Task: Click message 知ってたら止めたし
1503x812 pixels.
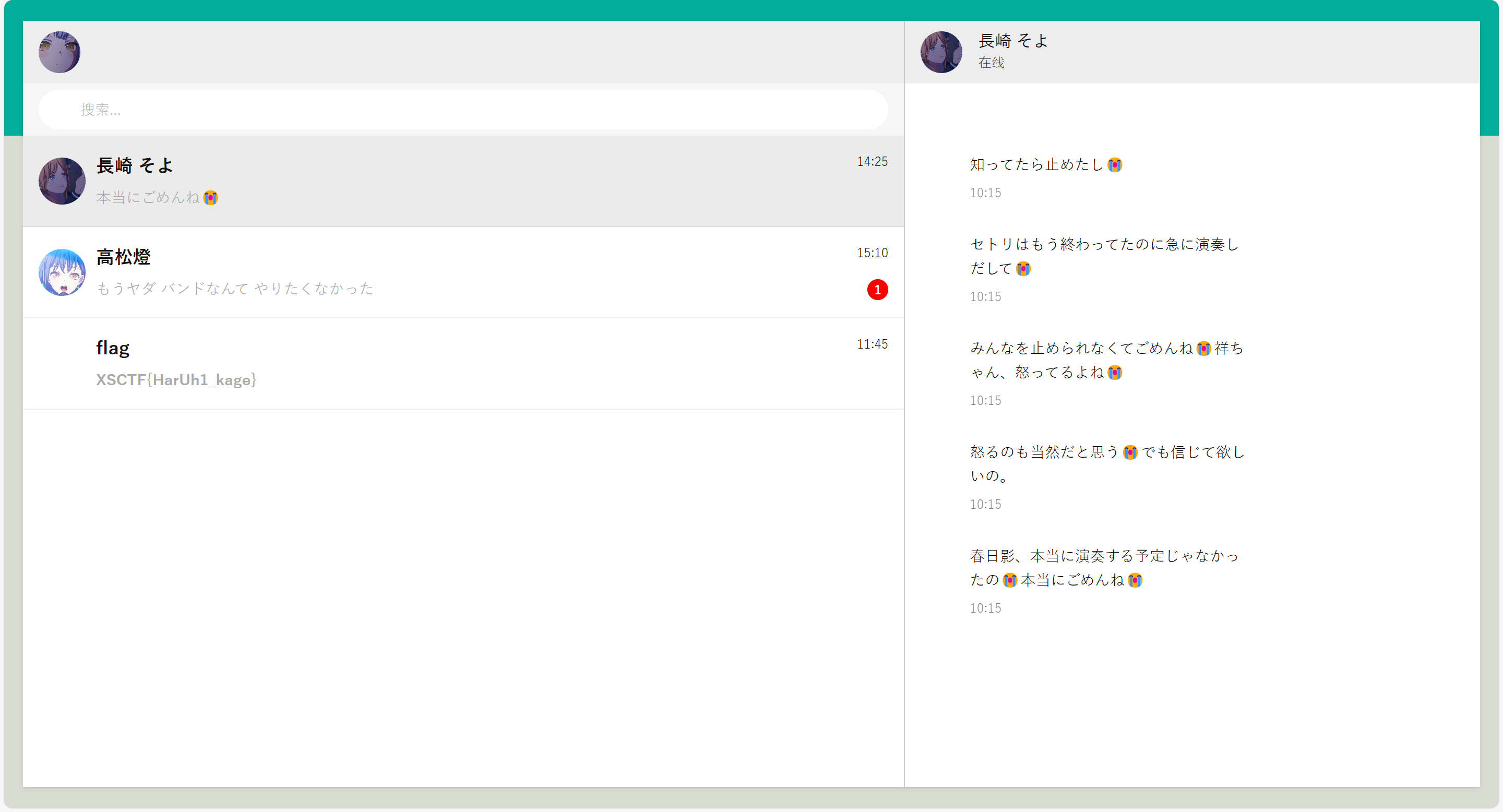Action: 1045,164
